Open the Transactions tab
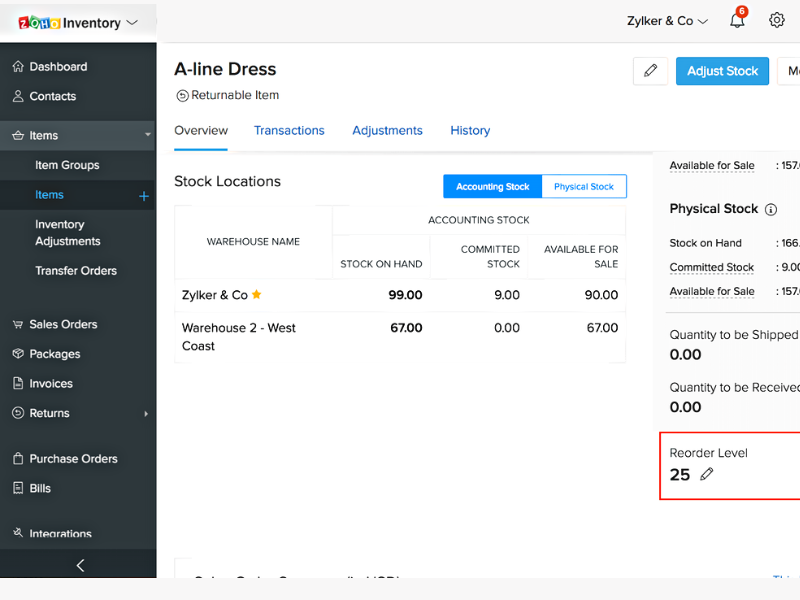Screen dimensions: 800x600 pos(289,131)
